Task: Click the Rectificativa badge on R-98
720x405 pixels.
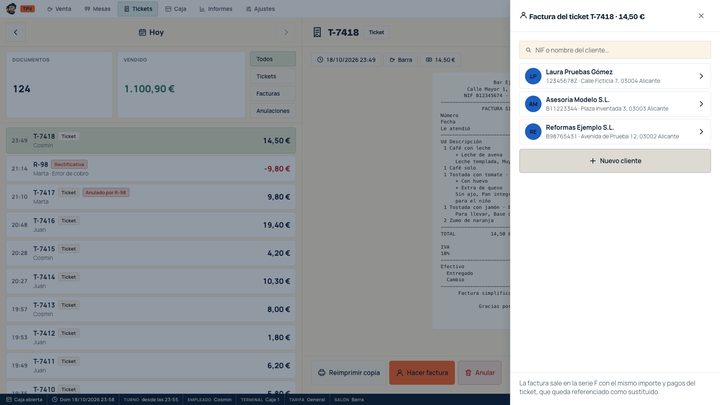Action: point(69,164)
